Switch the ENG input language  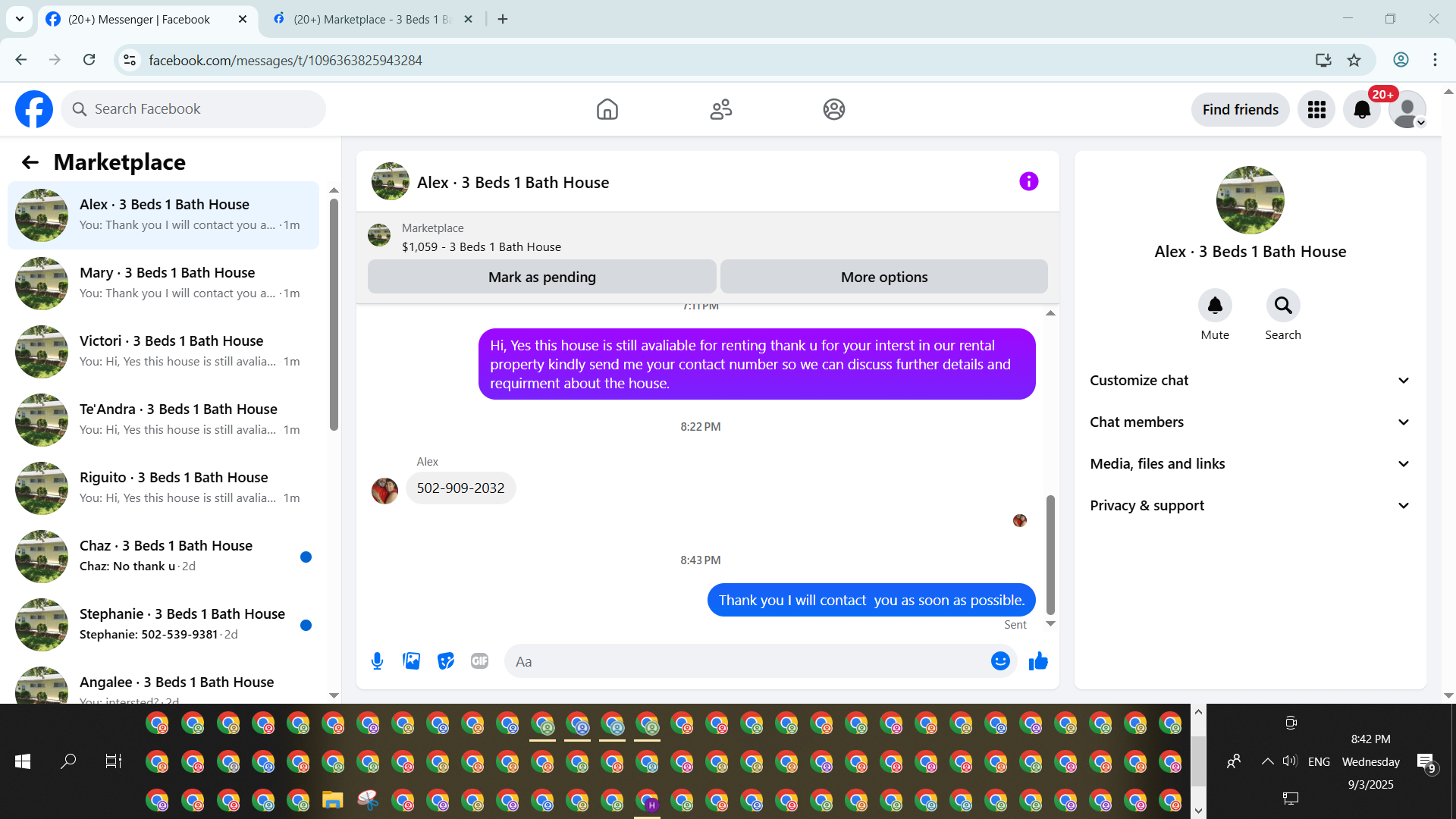coord(1319,761)
